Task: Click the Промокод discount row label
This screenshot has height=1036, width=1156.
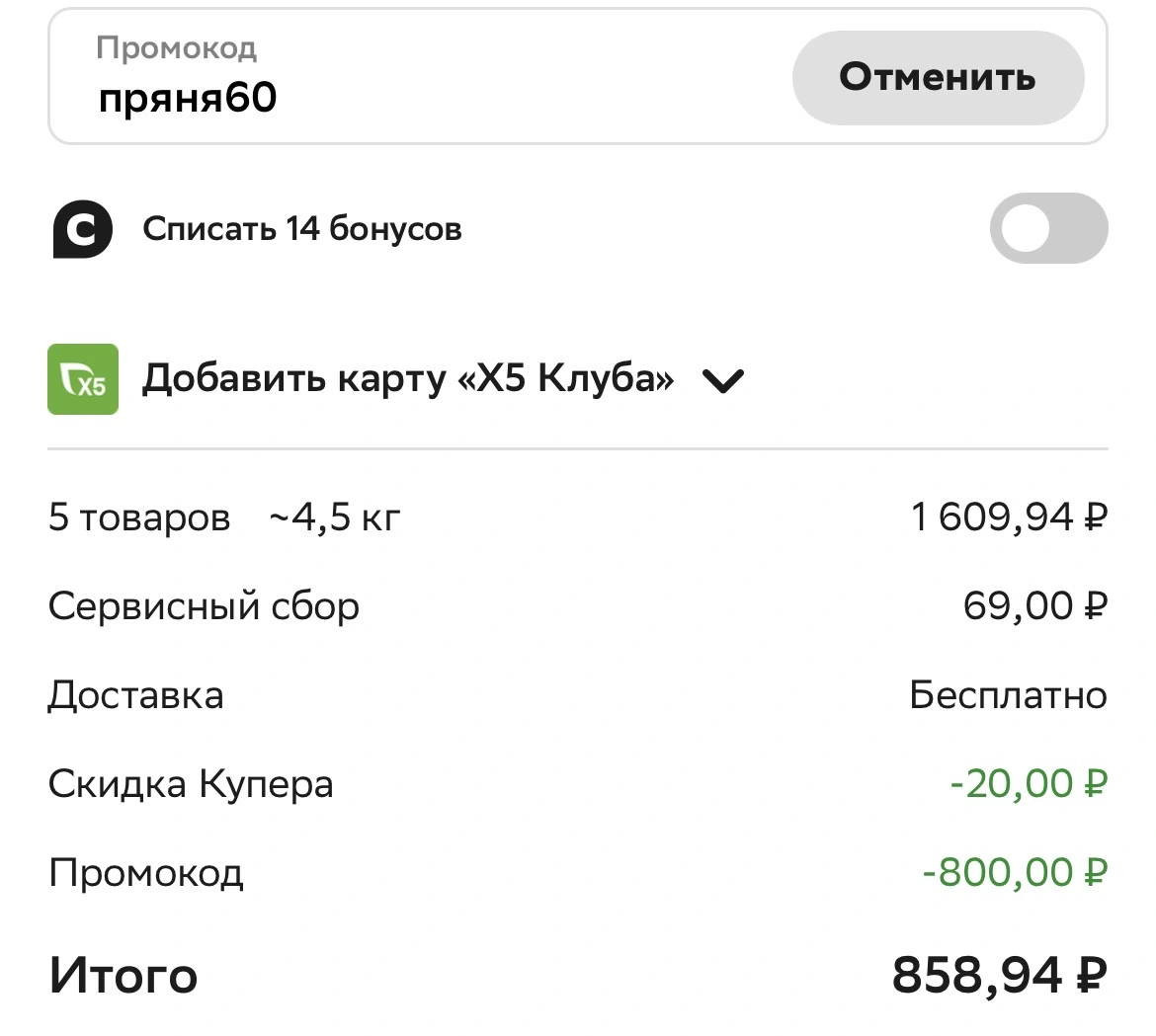Action: click(x=146, y=874)
